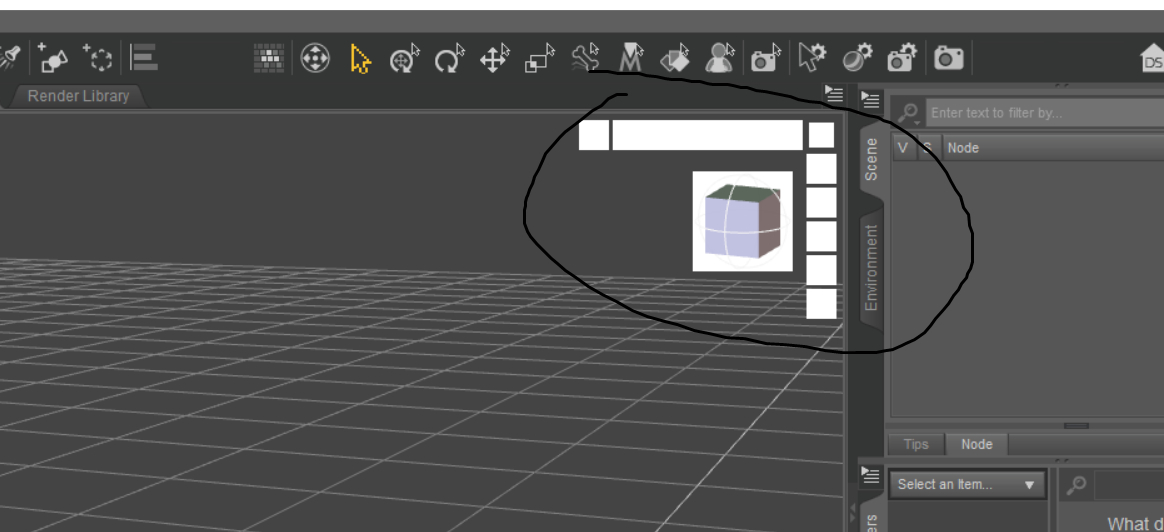The width and height of the screenshot is (1164, 532).
Task: Sort by the Node column header
Action: coord(1053,148)
